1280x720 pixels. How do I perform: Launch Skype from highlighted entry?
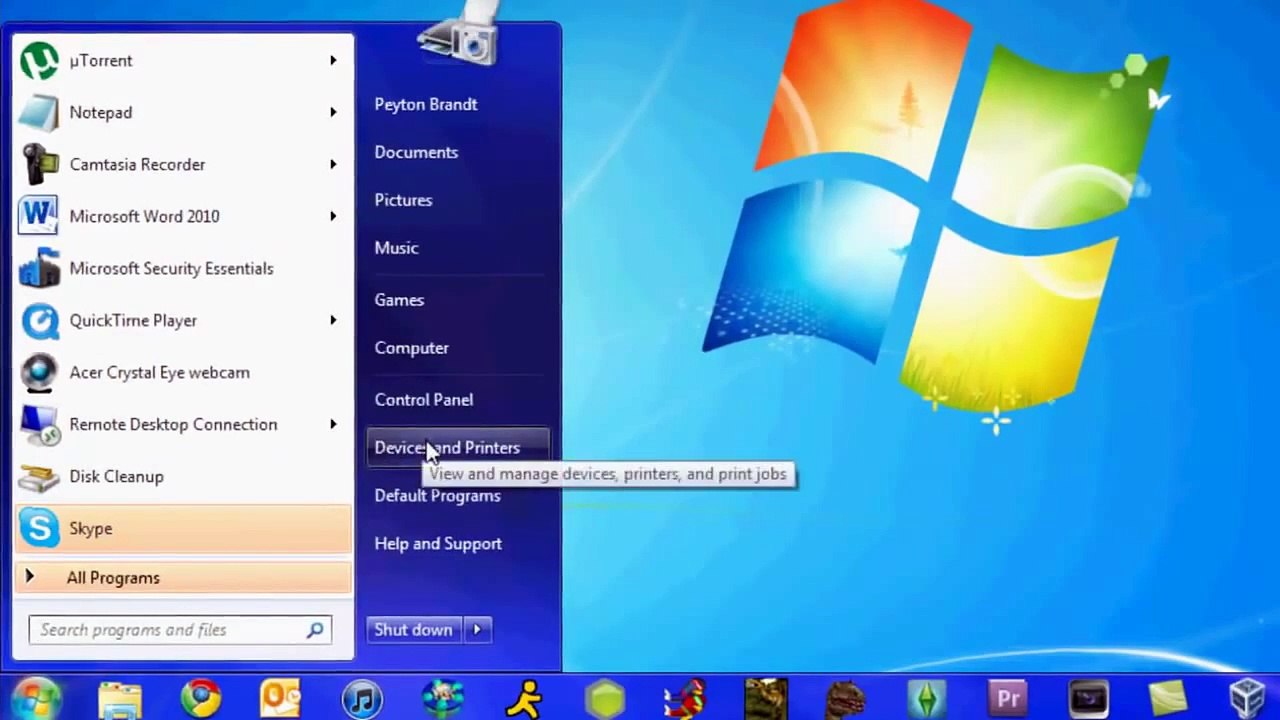(183, 529)
